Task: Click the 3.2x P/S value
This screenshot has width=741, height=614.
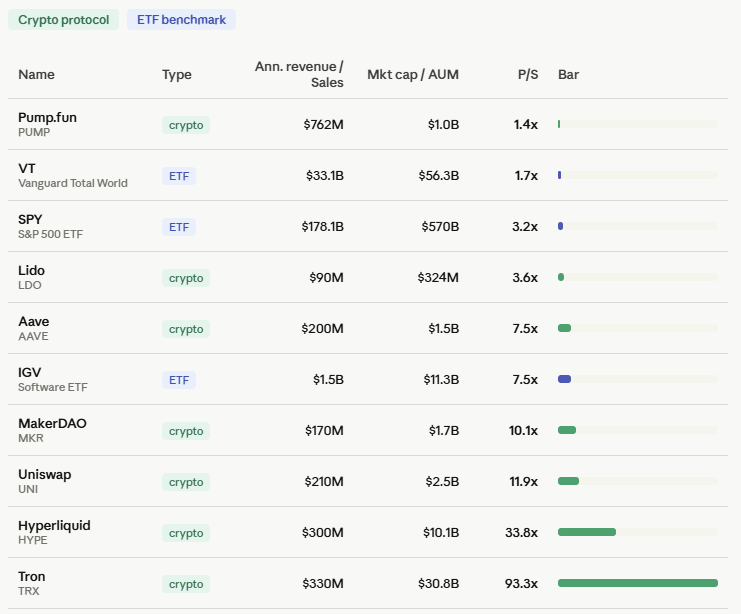Action: click(x=525, y=227)
